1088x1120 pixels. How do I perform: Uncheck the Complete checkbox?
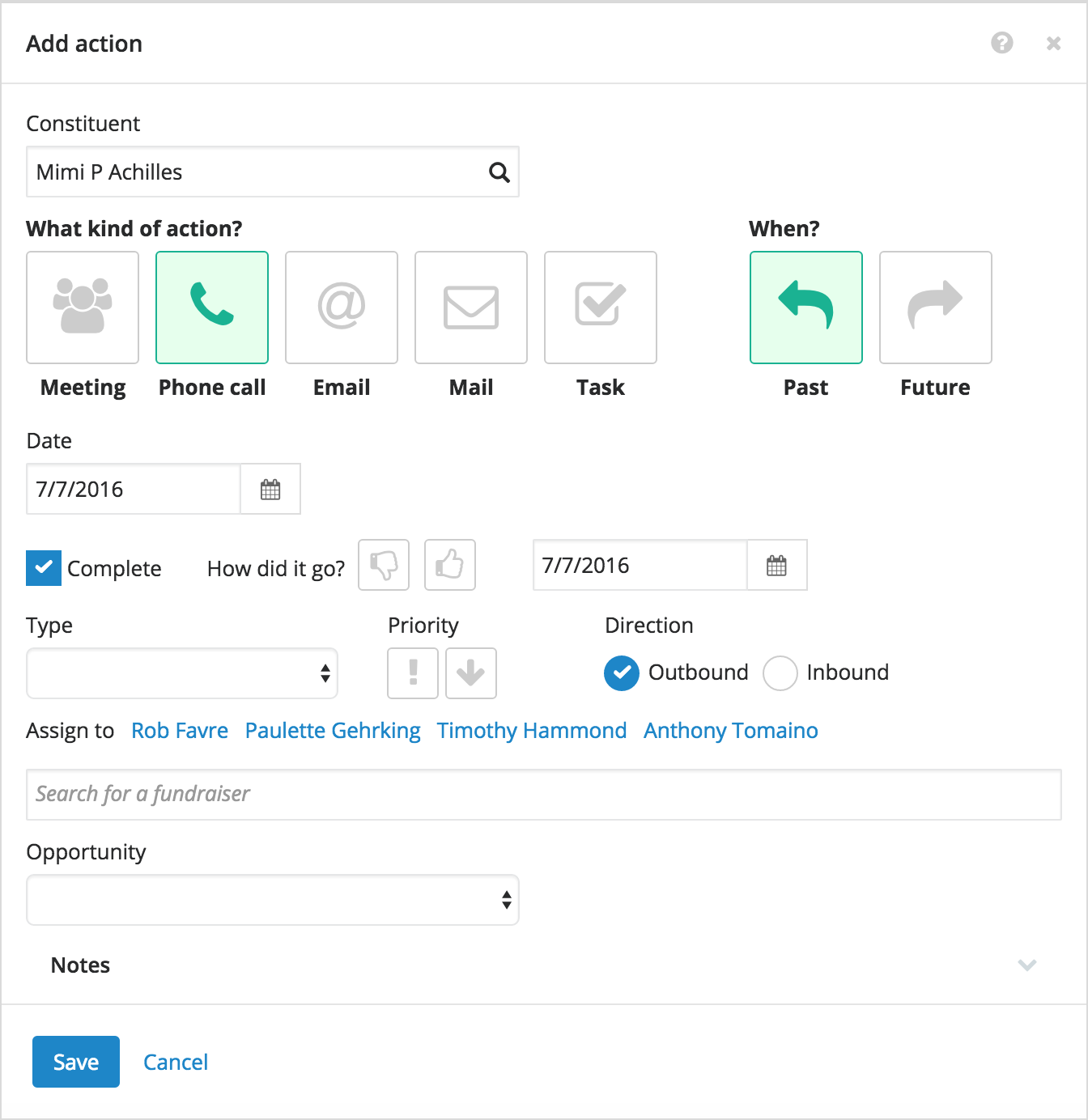(x=44, y=568)
